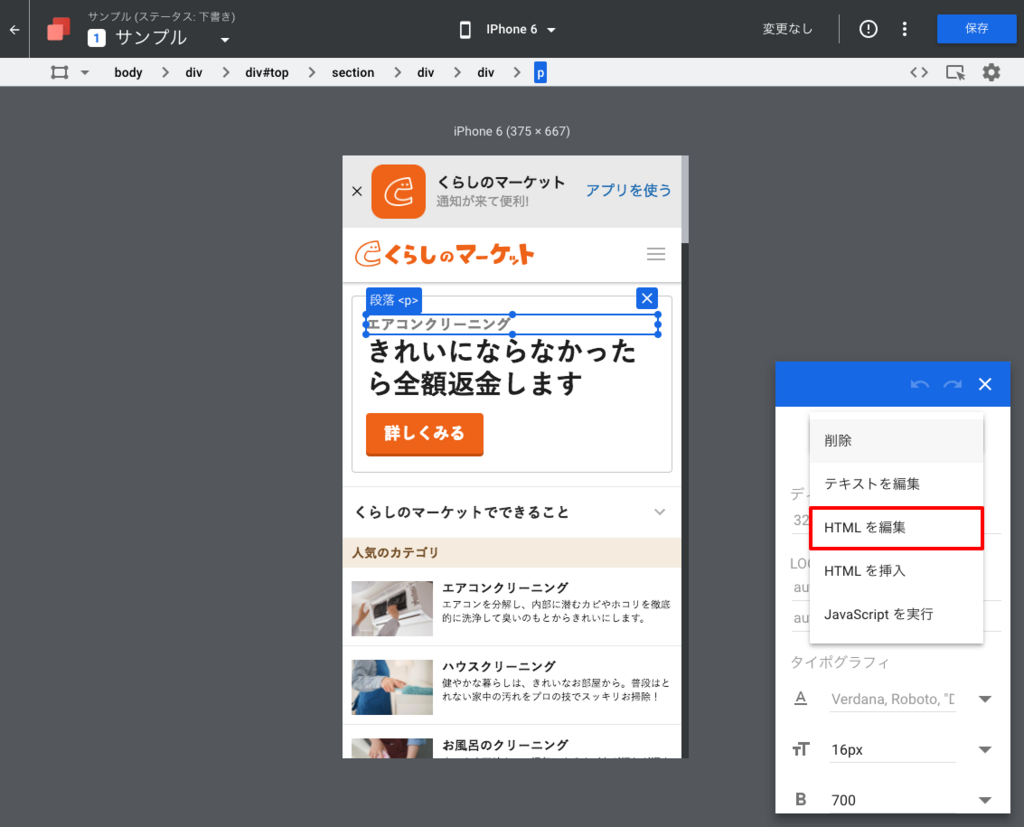Click the warning exclamation icon
Image resolution: width=1024 pixels, height=827 pixels.
(867, 29)
